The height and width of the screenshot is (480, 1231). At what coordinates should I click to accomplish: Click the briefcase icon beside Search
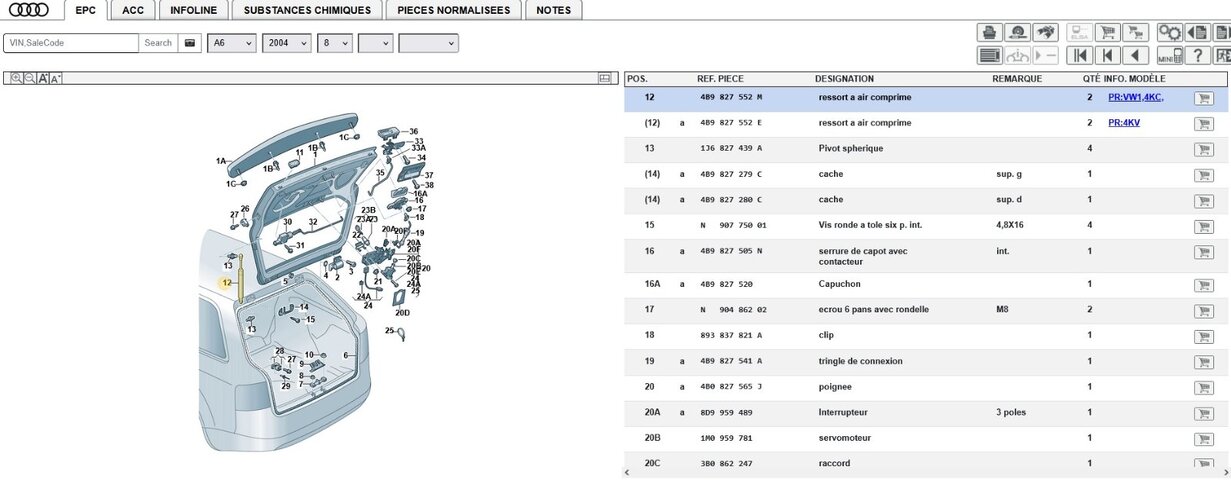point(190,43)
